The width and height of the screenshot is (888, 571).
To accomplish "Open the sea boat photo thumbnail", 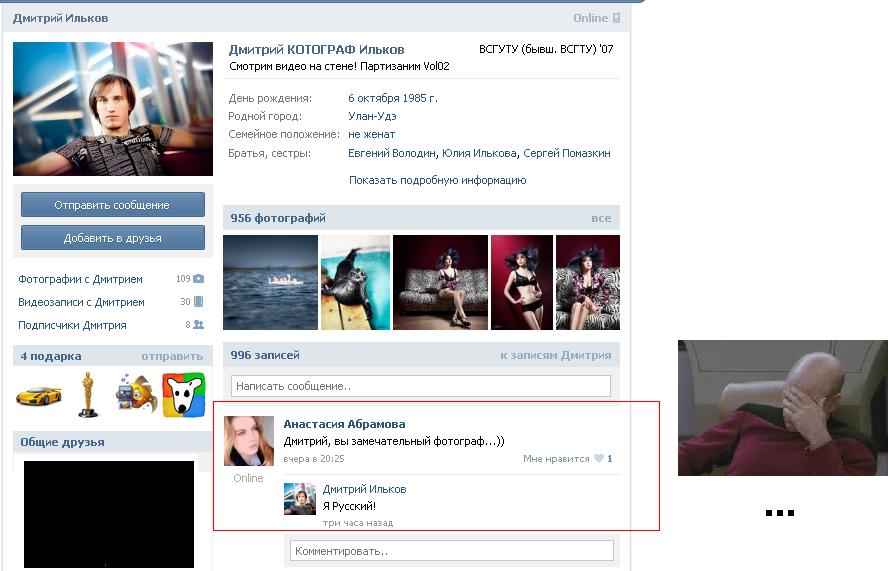I will point(270,282).
